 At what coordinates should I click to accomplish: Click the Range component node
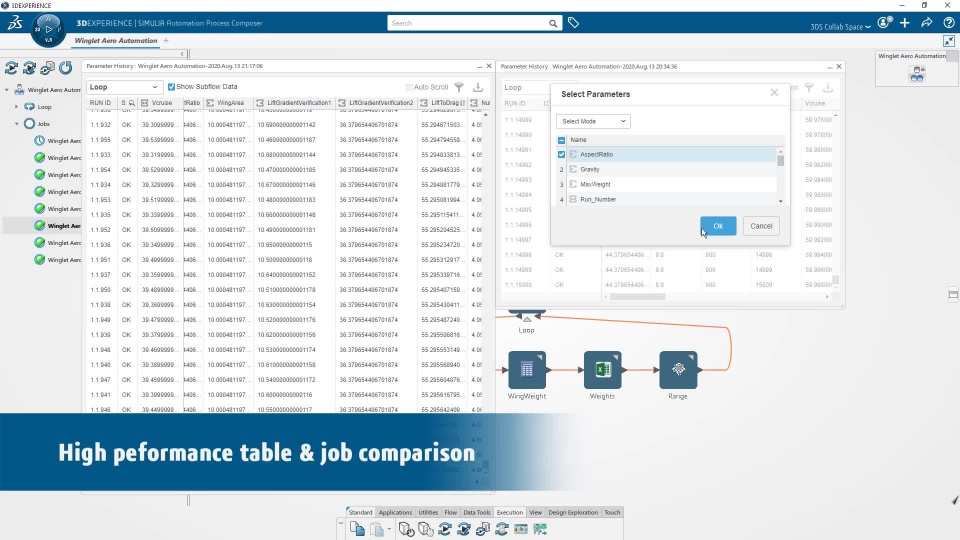point(678,369)
